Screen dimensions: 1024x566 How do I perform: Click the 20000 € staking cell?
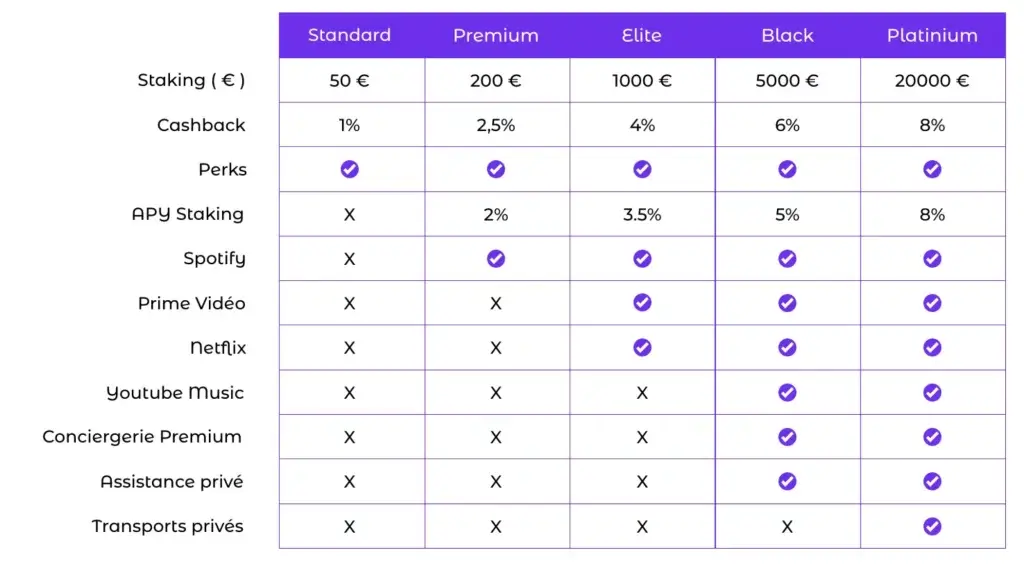932,81
